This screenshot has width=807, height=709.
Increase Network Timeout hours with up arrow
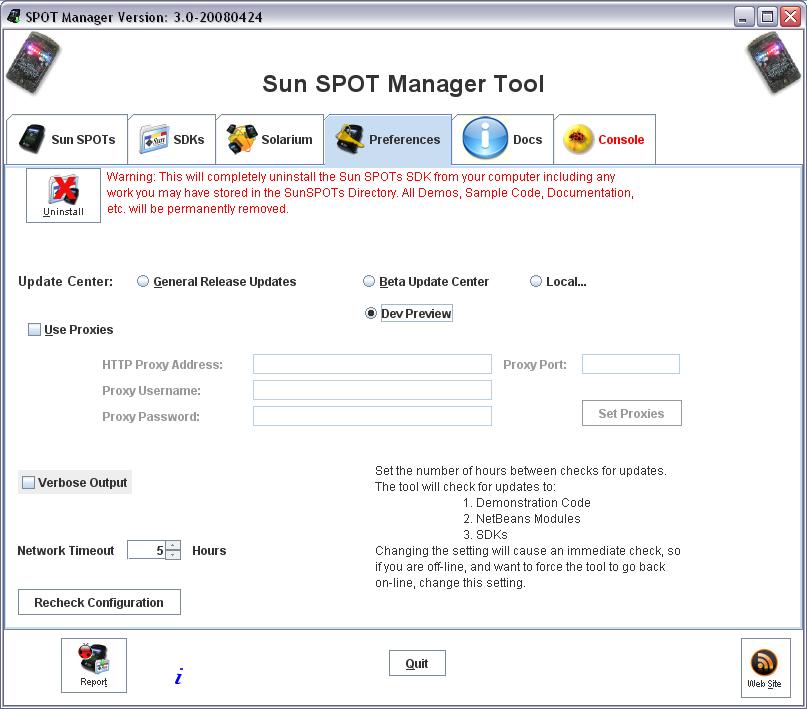173,546
